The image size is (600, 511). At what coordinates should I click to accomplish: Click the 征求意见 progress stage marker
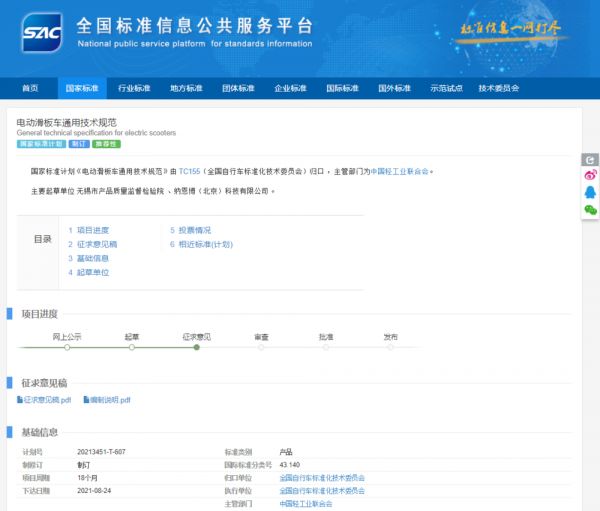[x=197, y=347]
